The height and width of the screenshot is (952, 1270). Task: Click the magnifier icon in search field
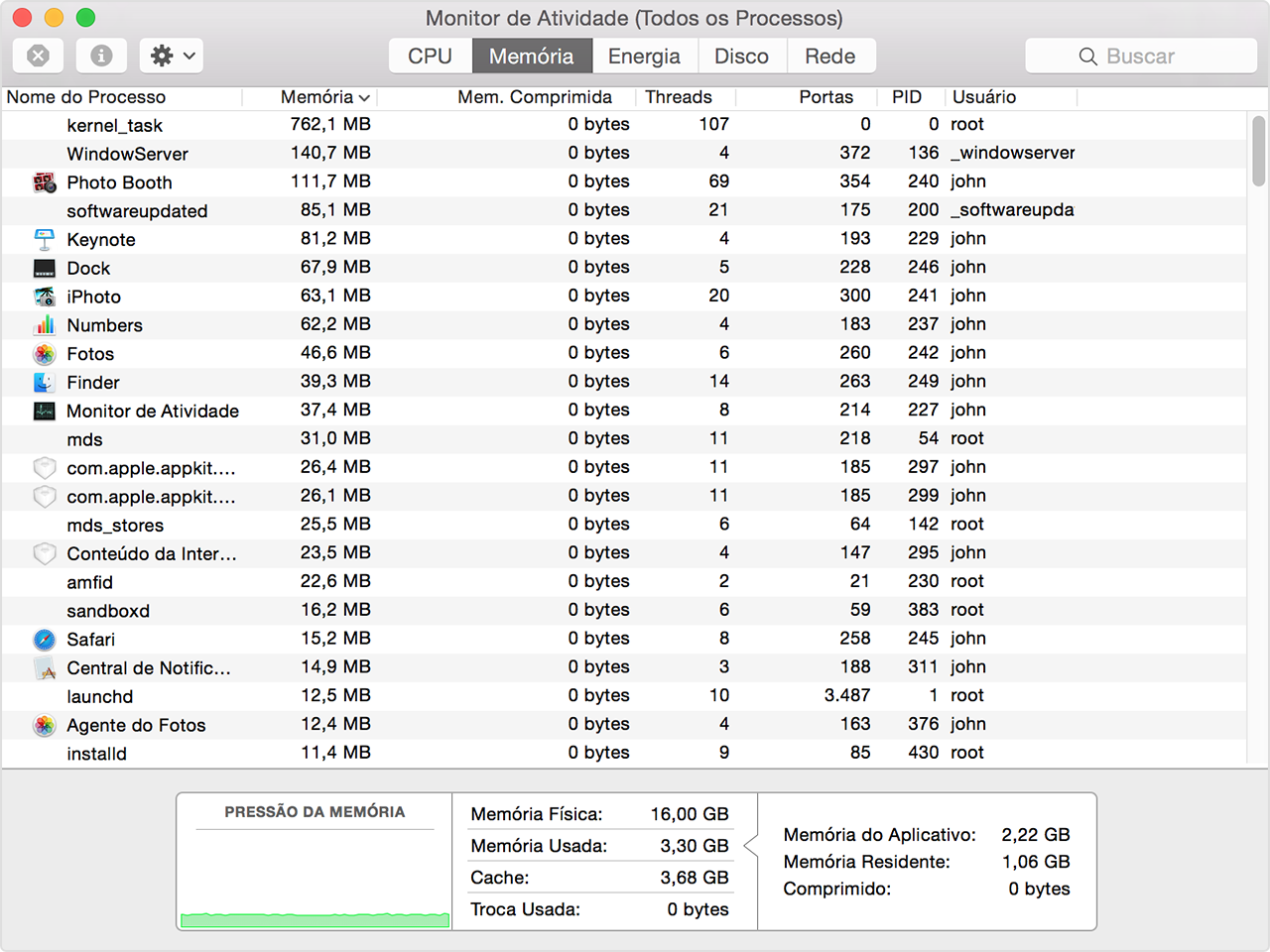[x=1088, y=57]
